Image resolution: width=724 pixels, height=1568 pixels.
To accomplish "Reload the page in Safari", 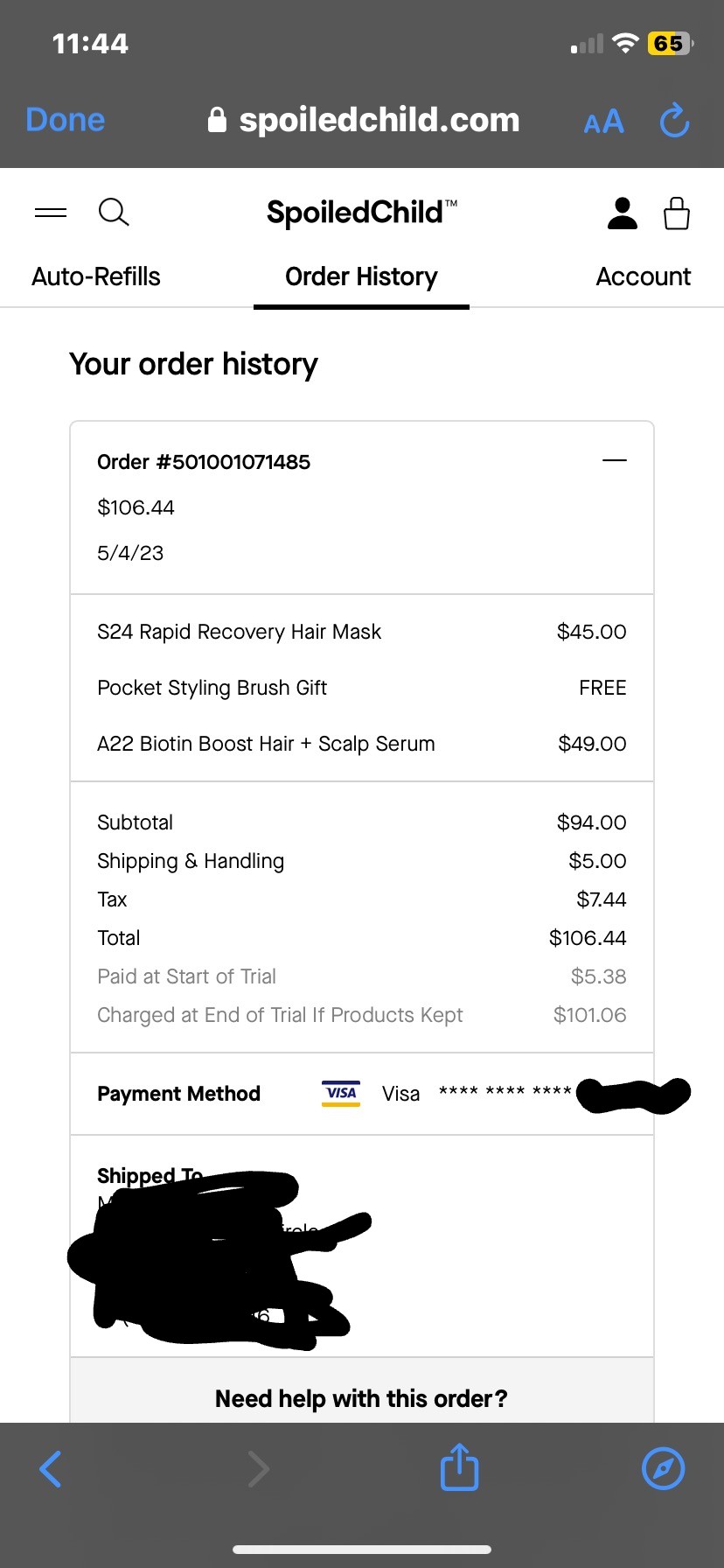I will click(x=673, y=122).
